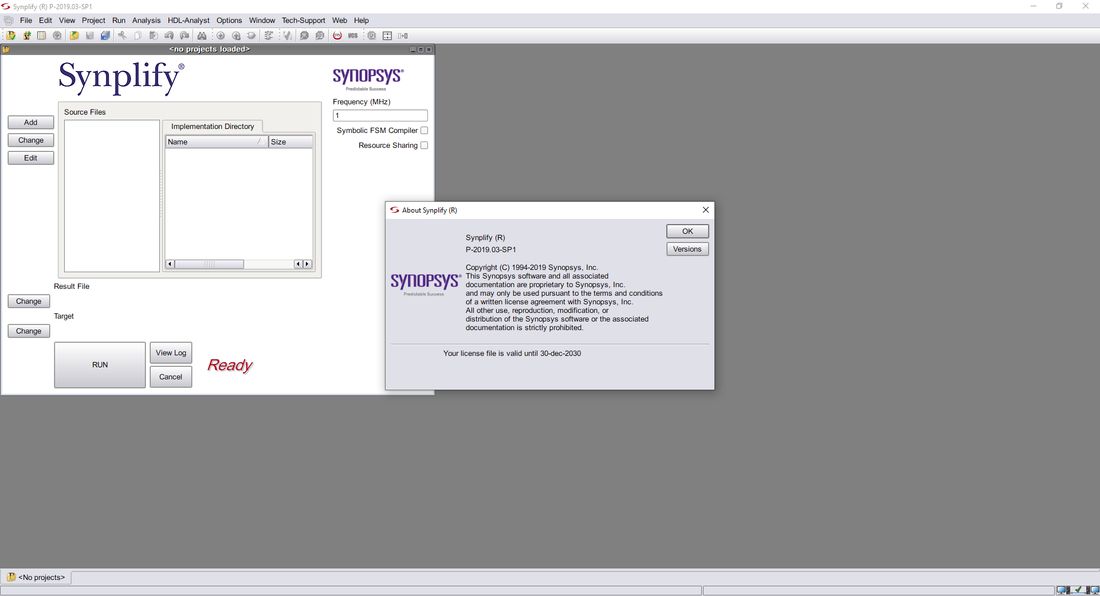Viewport: 1100px width, 596px height.
Task: Open the Analysis menu
Action: [x=146, y=20]
